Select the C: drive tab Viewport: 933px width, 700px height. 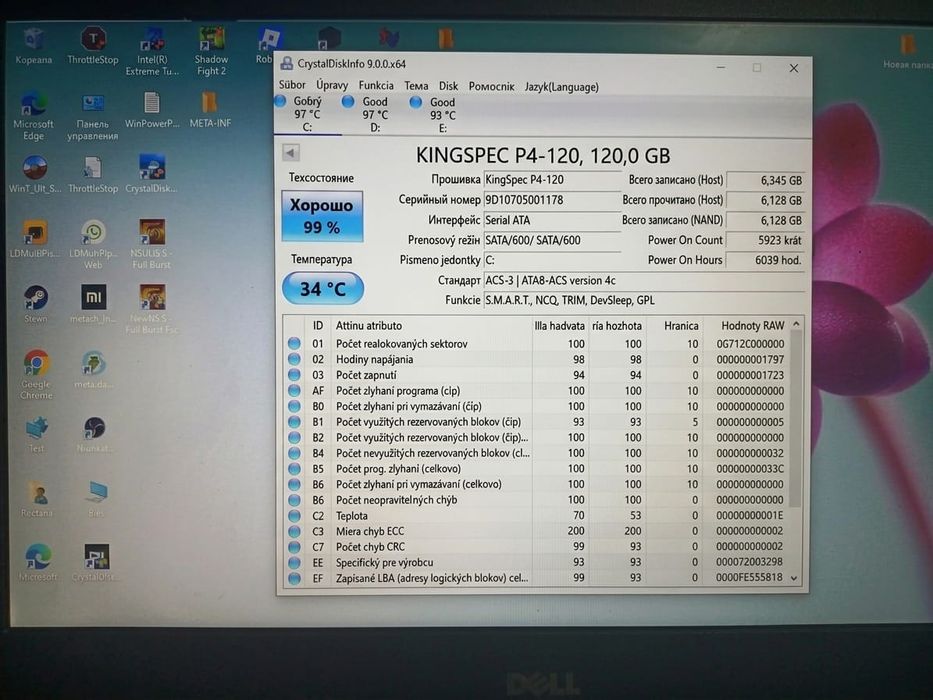click(x=307, y=114)
